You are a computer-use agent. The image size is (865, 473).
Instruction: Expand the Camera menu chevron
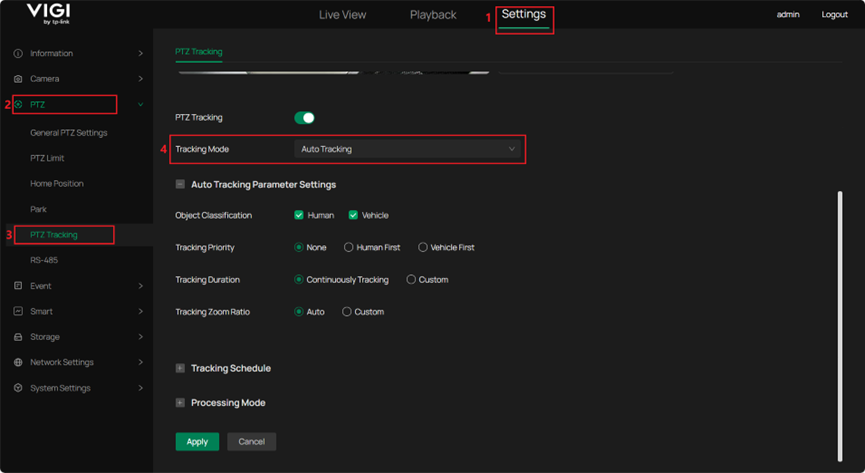pos(141,79)
